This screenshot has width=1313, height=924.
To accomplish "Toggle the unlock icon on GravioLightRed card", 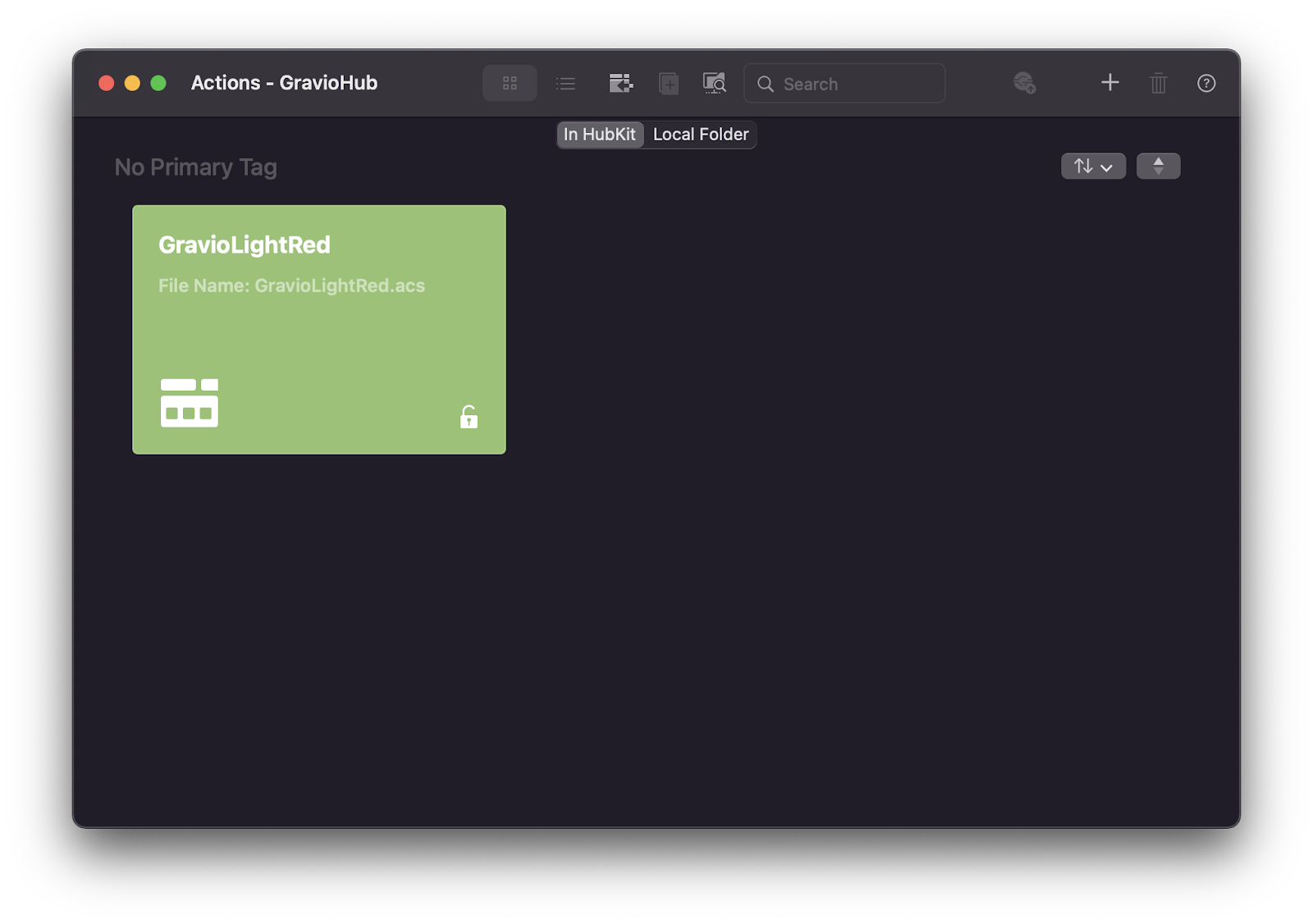I will [469, 417].
